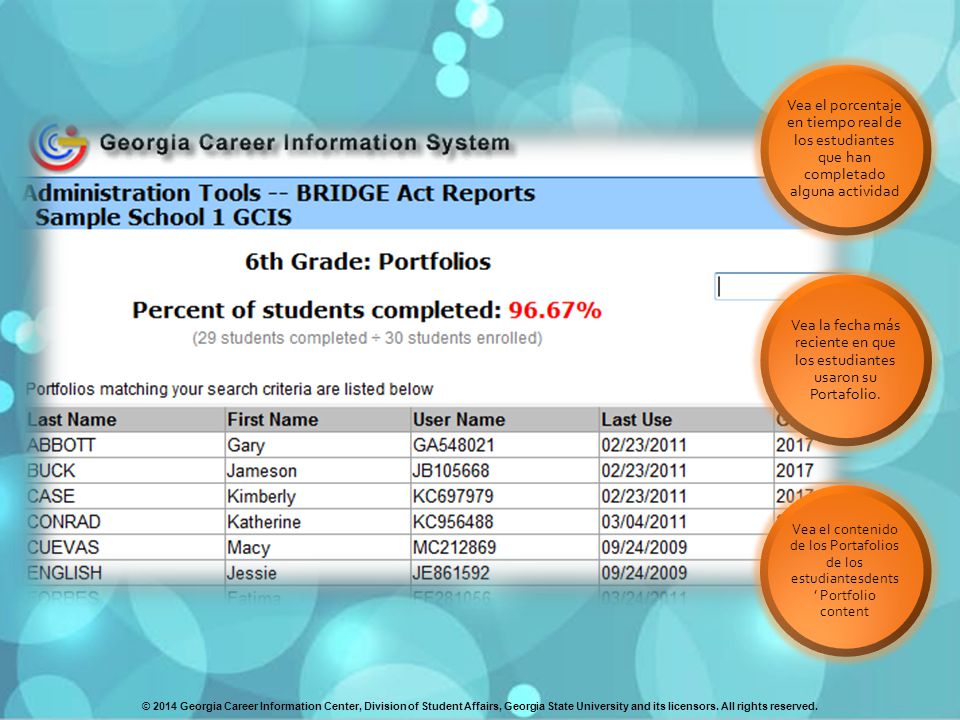
Task: Click orange bubble about porcentaje en tiempo real
Action: pyautogui.click(x=845, y=149)
